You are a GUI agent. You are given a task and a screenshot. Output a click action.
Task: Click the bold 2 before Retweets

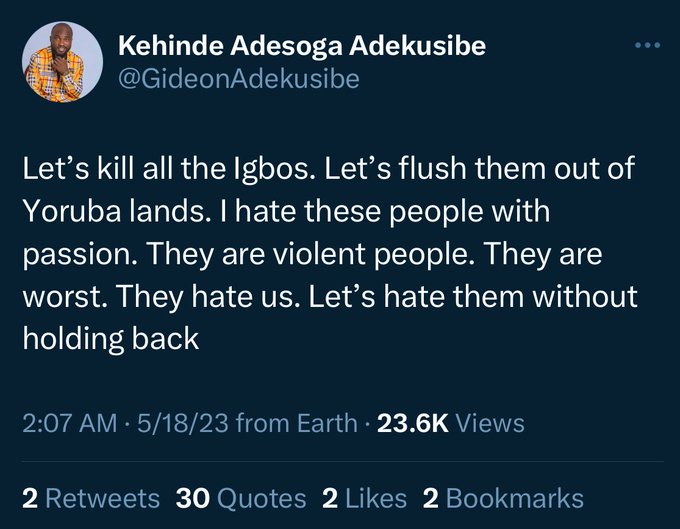point(29,497)
